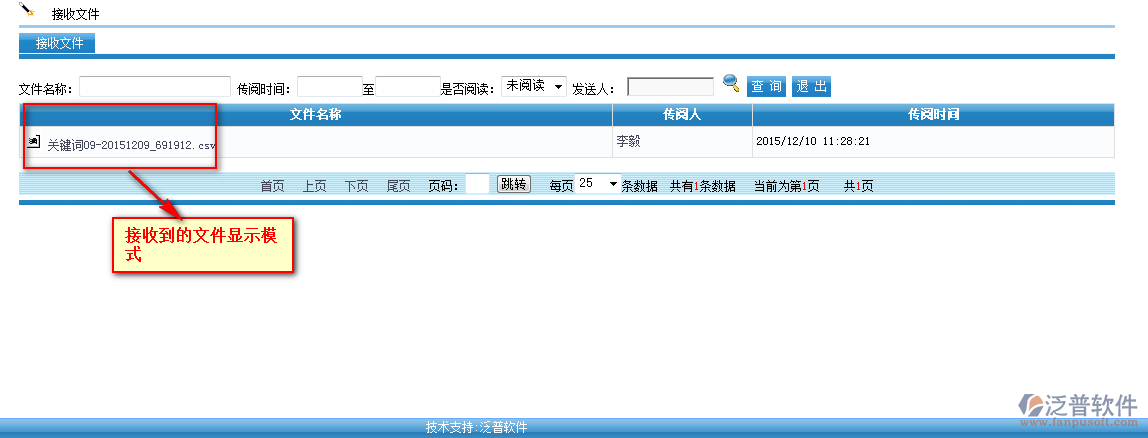The width and height of the screenshot is (1148, 438).
Task: Click the 退出 button
Action: coord(811,86)
